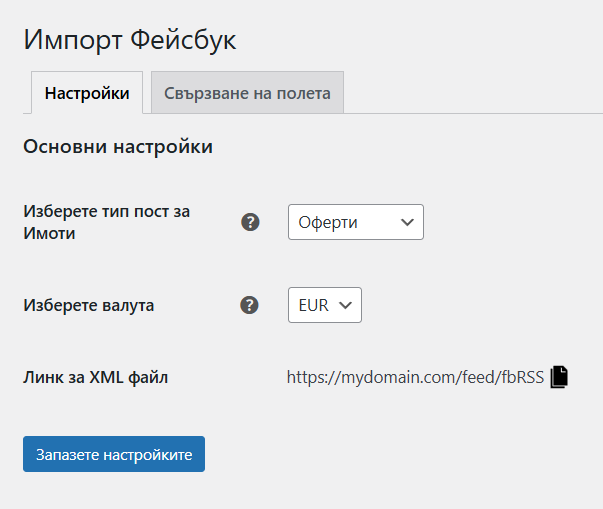Image resolution: width=603 pixels, height=509 pixels.
Task: Click the chevron arrow in the EUR select
Action: point(346,305)
